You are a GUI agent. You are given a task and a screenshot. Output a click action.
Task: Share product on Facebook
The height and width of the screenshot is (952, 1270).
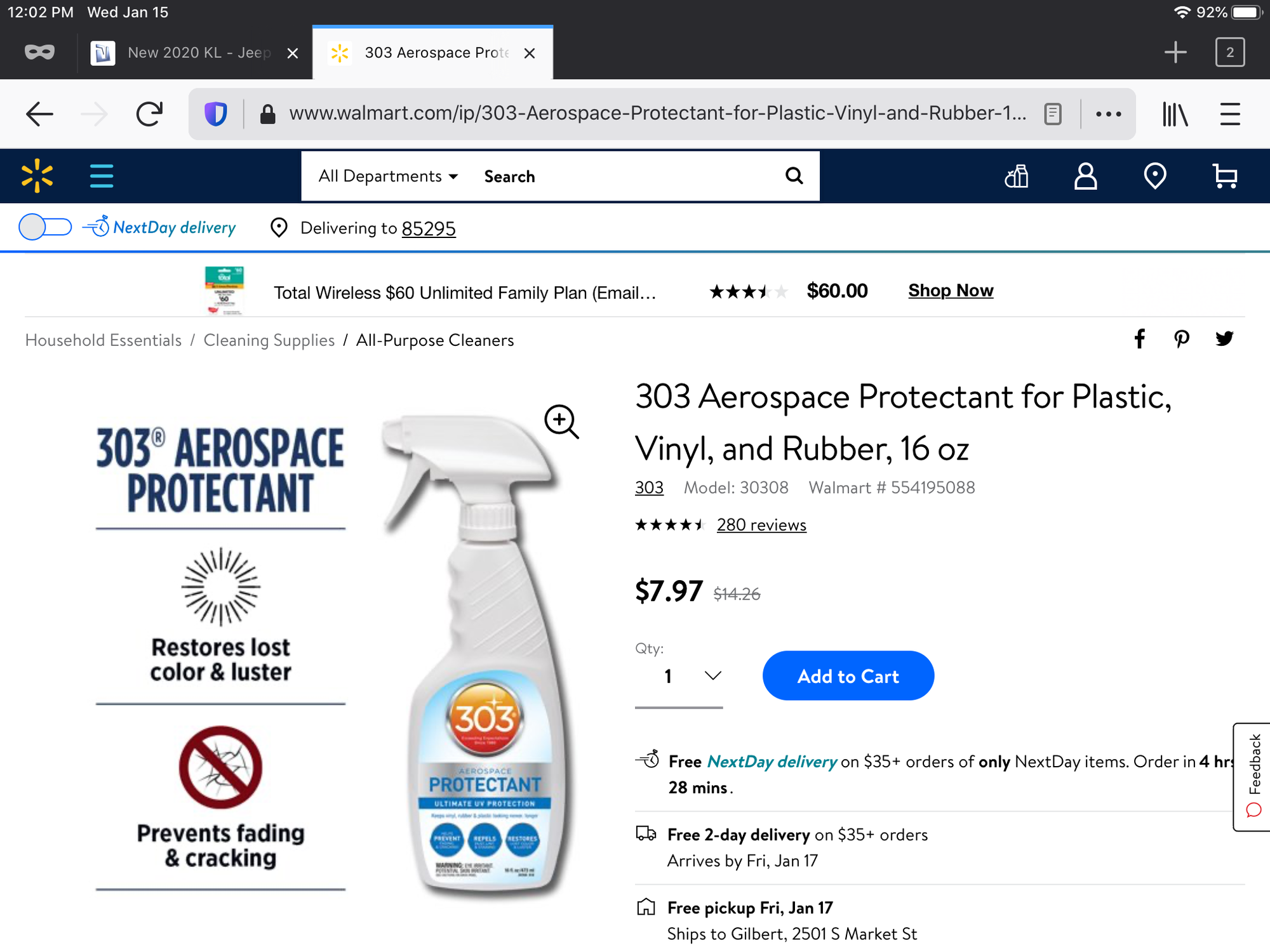coord(1140,339)
